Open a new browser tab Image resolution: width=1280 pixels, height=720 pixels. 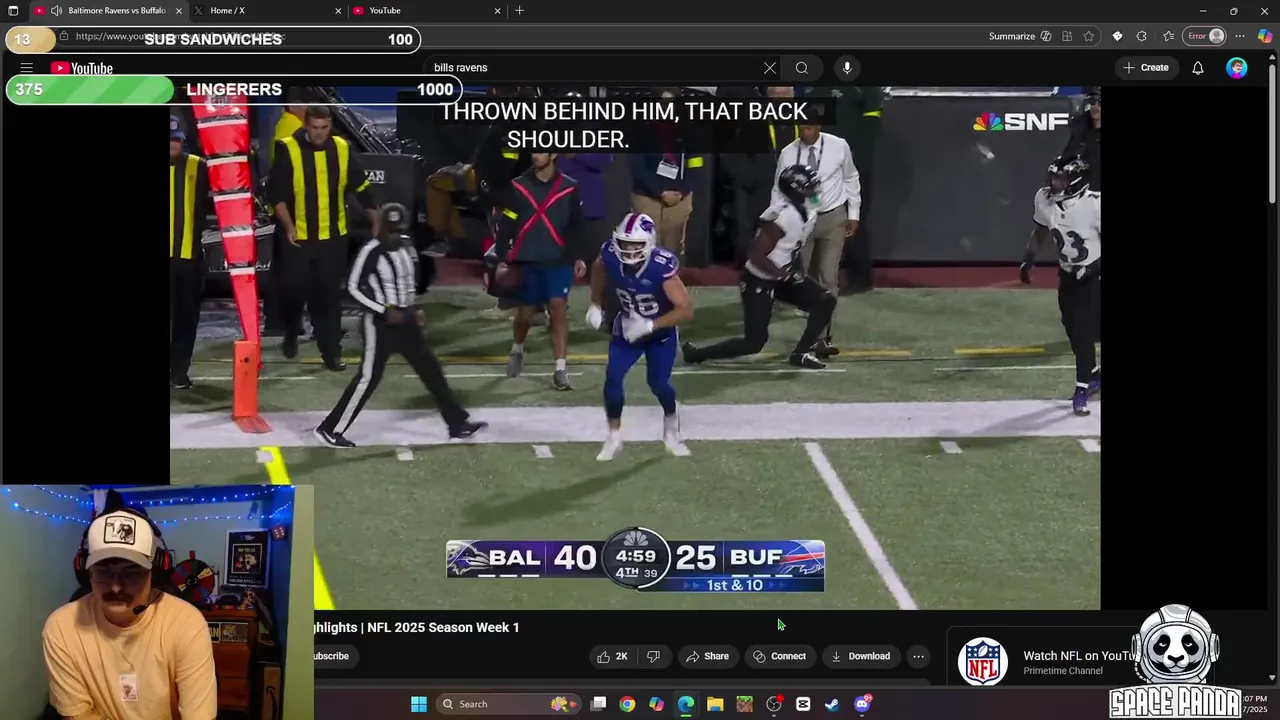pos(519,11)
